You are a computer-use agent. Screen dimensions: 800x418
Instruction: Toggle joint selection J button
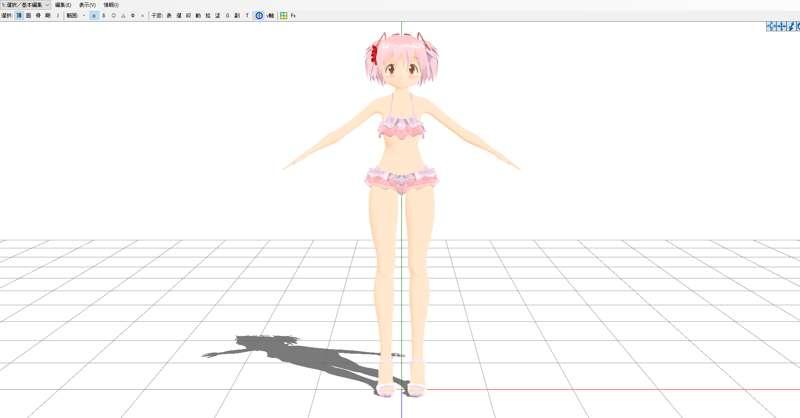coord(58,15)
